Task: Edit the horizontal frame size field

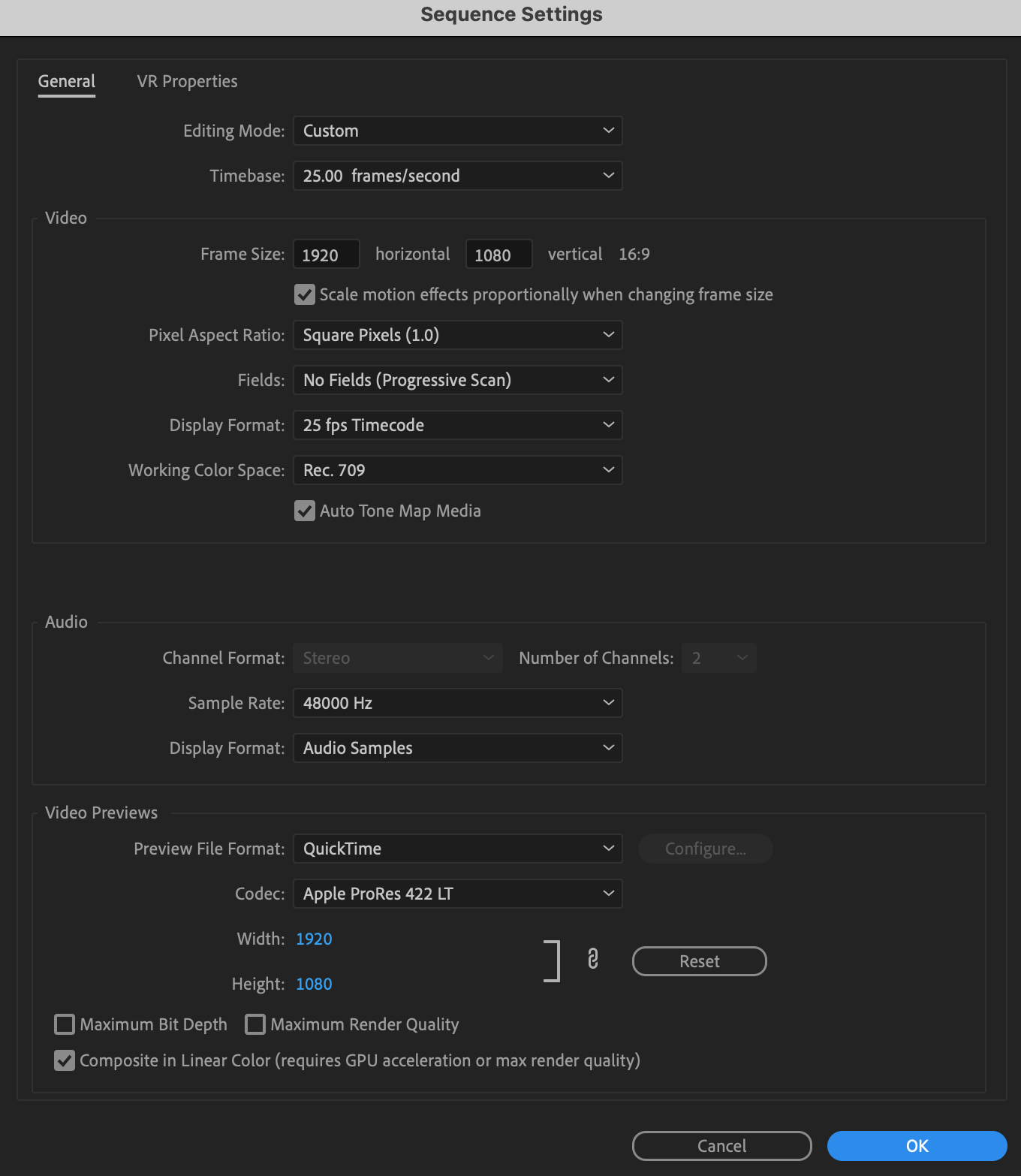Action: coord(326,254)
